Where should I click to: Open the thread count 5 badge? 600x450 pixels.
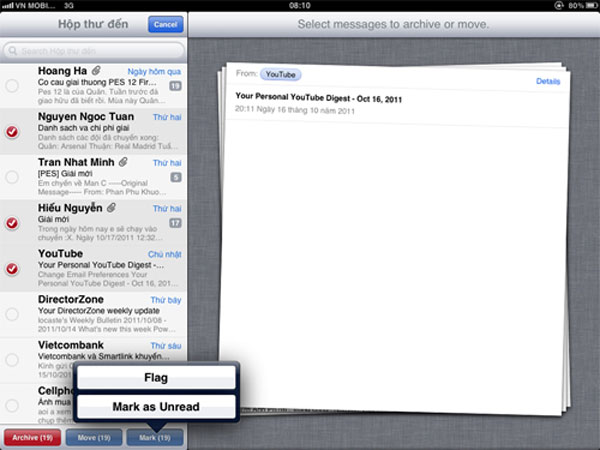click(176, 177)
